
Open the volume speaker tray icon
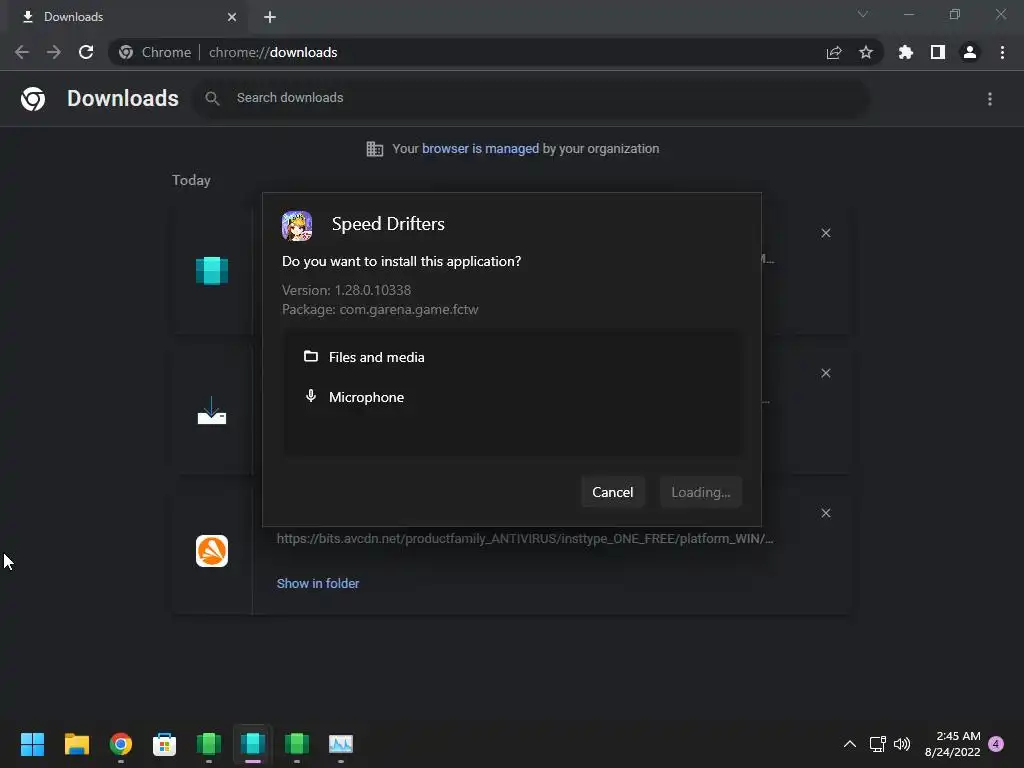(902, 744)
